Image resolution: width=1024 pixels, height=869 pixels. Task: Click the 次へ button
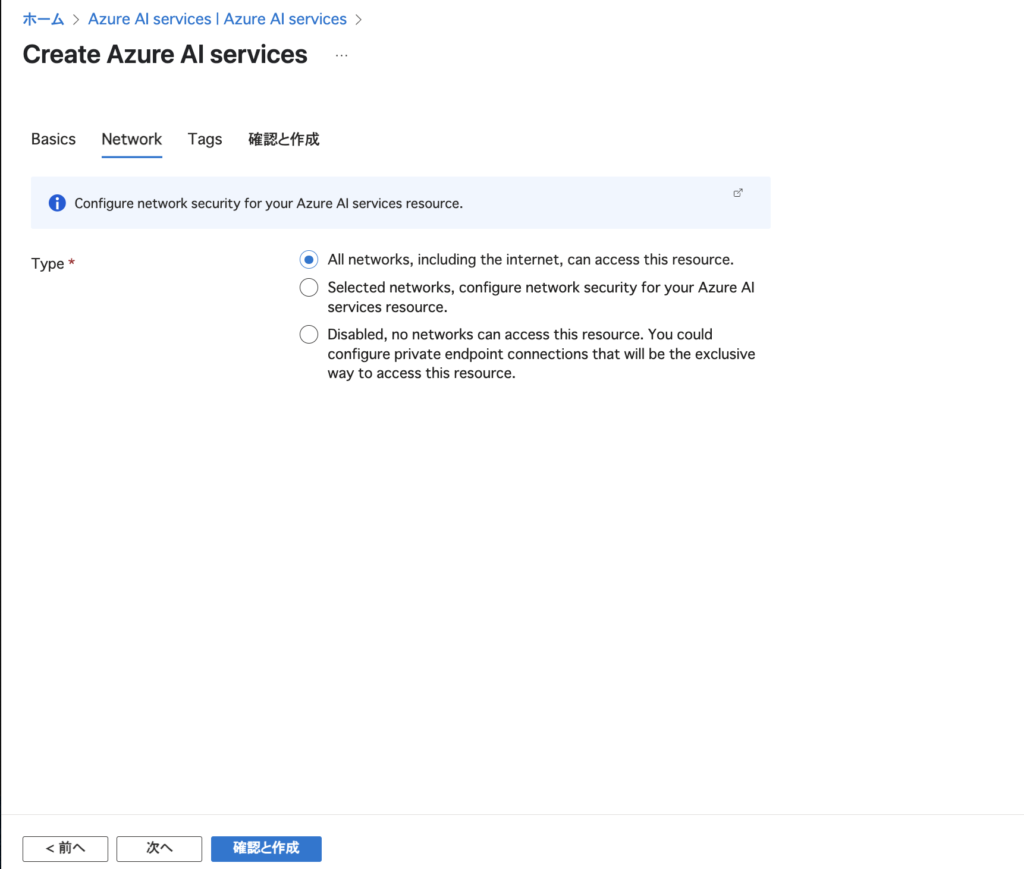point(159,848)
